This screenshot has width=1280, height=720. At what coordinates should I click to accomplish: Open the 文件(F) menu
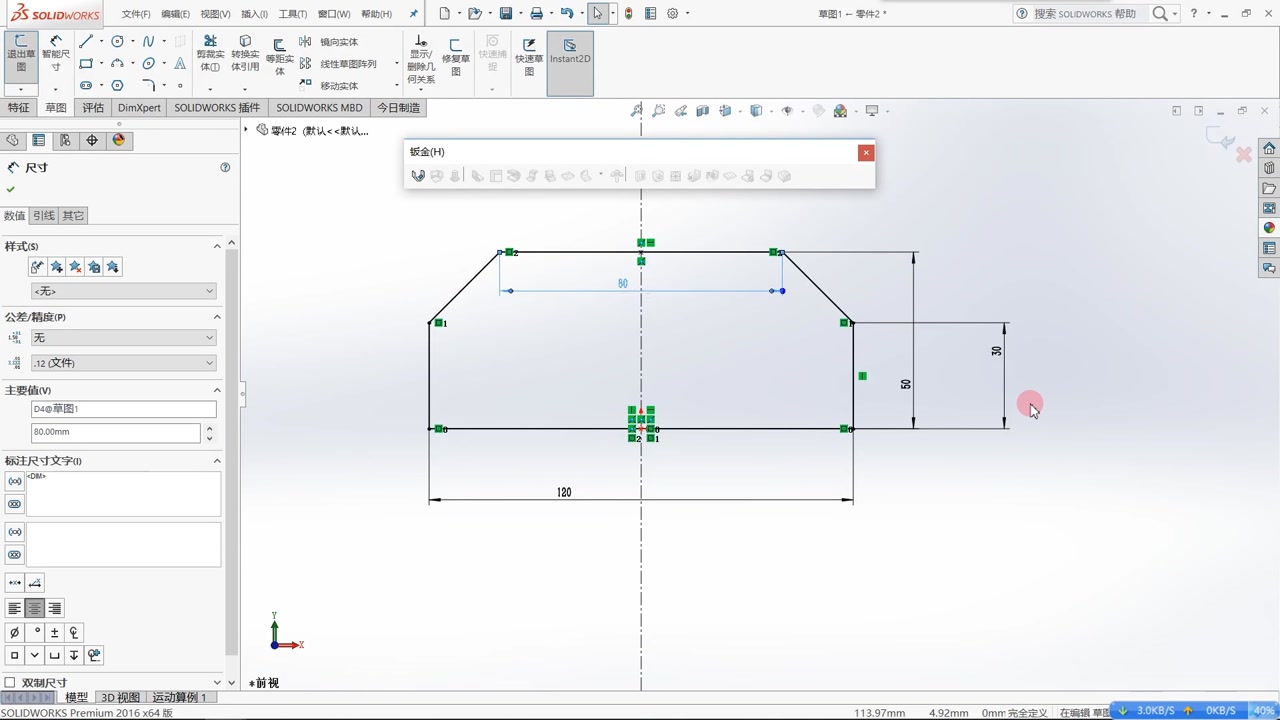[x=136, y=14]
